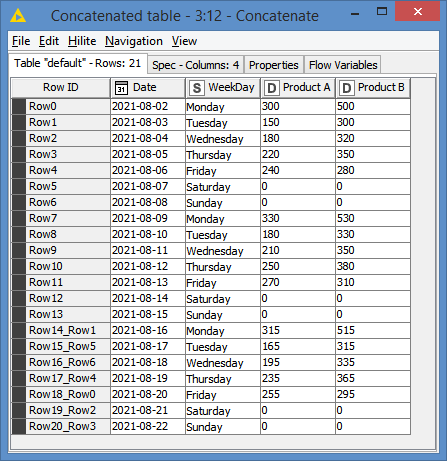Click the Row ID column header

click(x=61, y=88)
